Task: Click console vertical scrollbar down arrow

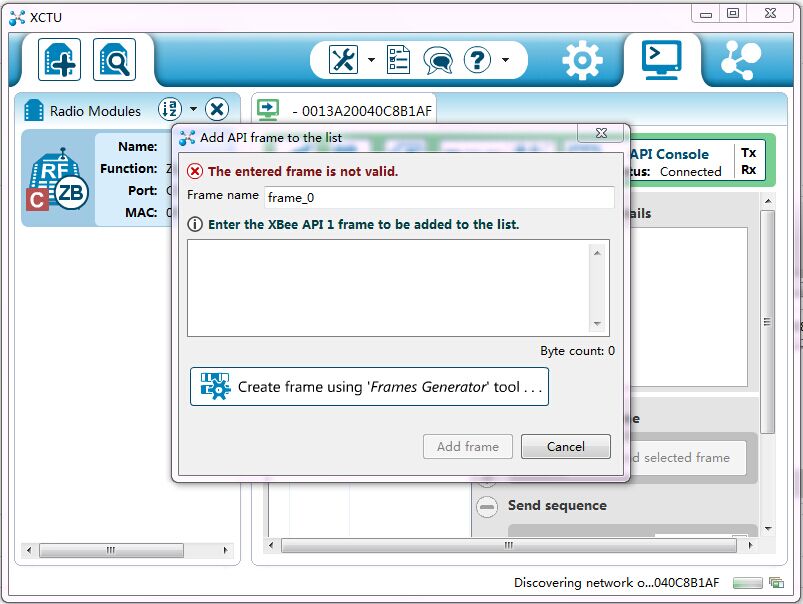Action: tap(767, 529)
